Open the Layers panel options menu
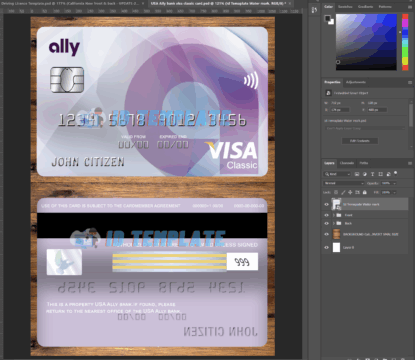 (x=410, y=163)
